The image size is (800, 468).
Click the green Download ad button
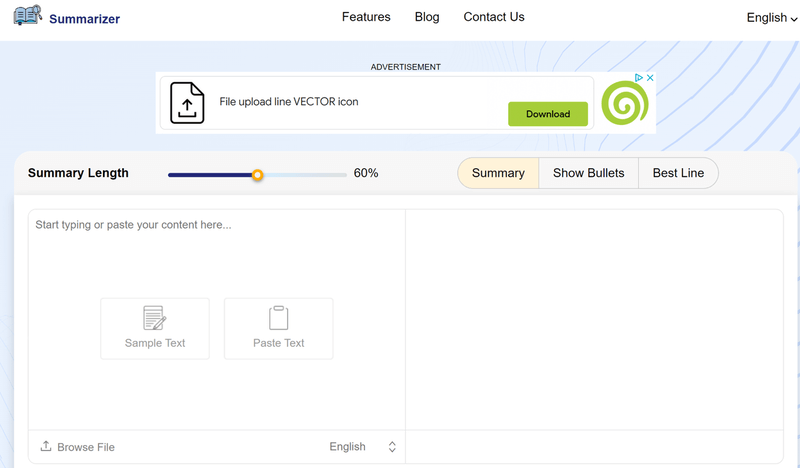click(547, 114)
